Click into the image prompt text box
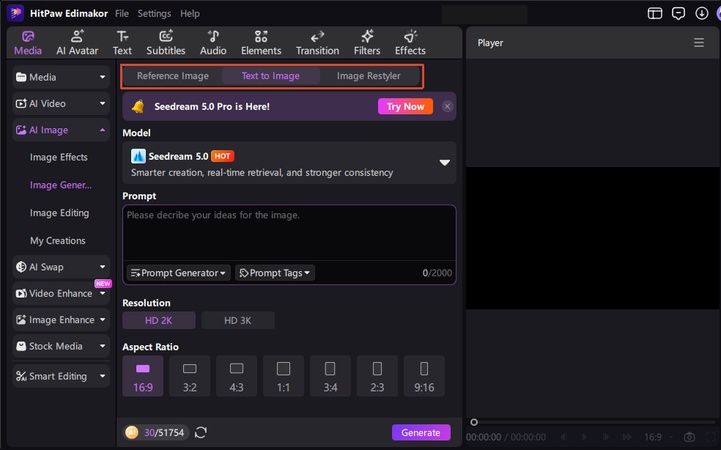The height and width of the screenshot is (450, 721). 289,234
